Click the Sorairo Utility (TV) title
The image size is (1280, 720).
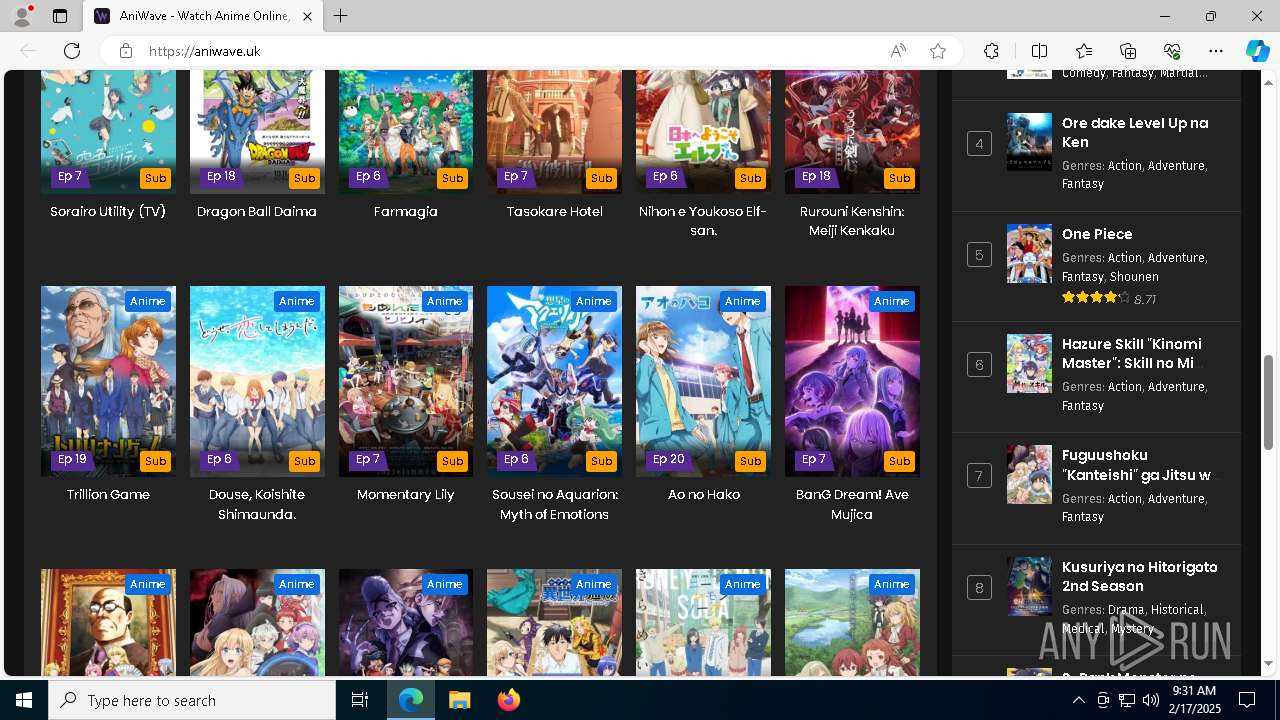click(108, 212)
